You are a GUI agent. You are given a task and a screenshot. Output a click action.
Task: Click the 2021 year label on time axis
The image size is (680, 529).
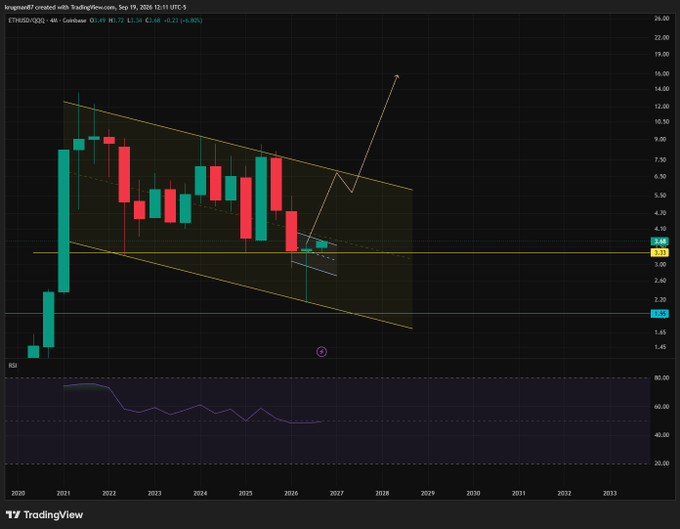coord(63,493)
